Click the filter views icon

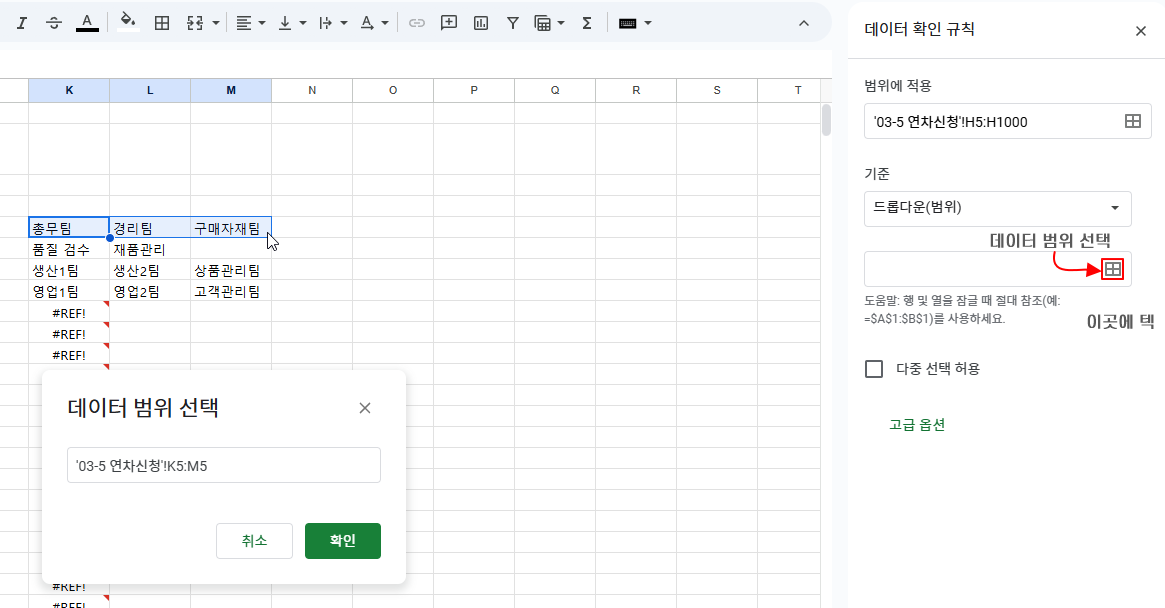click(x=542, y=23)
